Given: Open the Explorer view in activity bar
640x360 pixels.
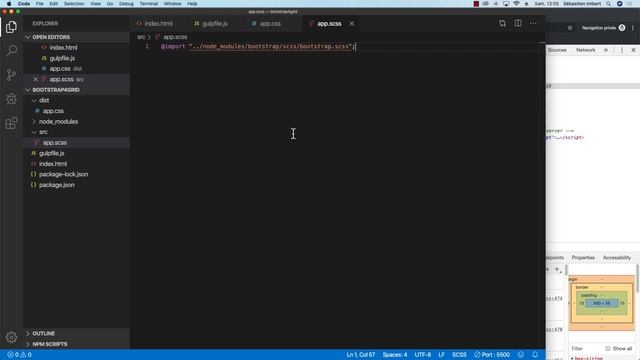Looking at the screenshot, I should point(11,27).
